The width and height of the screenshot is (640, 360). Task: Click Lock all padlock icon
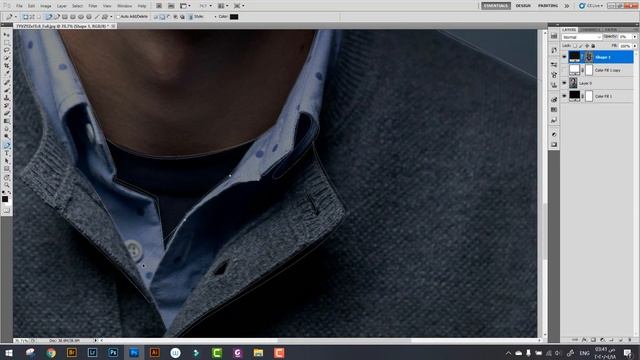click(x=593, y=46)
